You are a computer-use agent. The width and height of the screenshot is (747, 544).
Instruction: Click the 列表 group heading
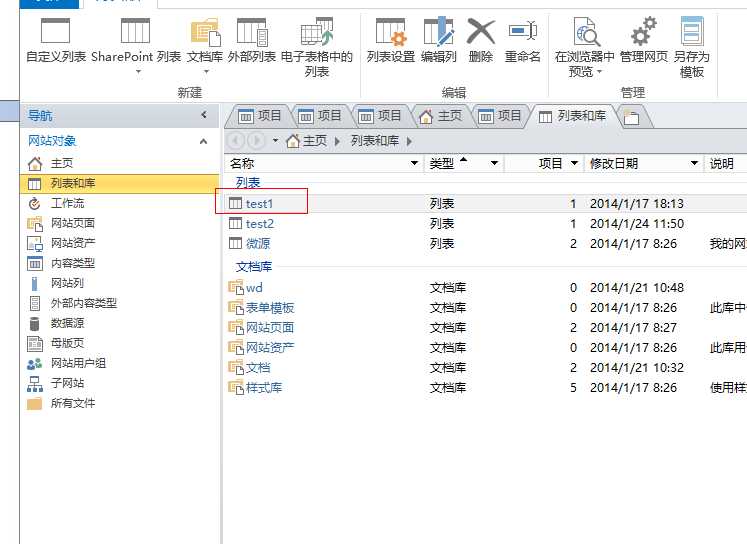coord(248,183)
